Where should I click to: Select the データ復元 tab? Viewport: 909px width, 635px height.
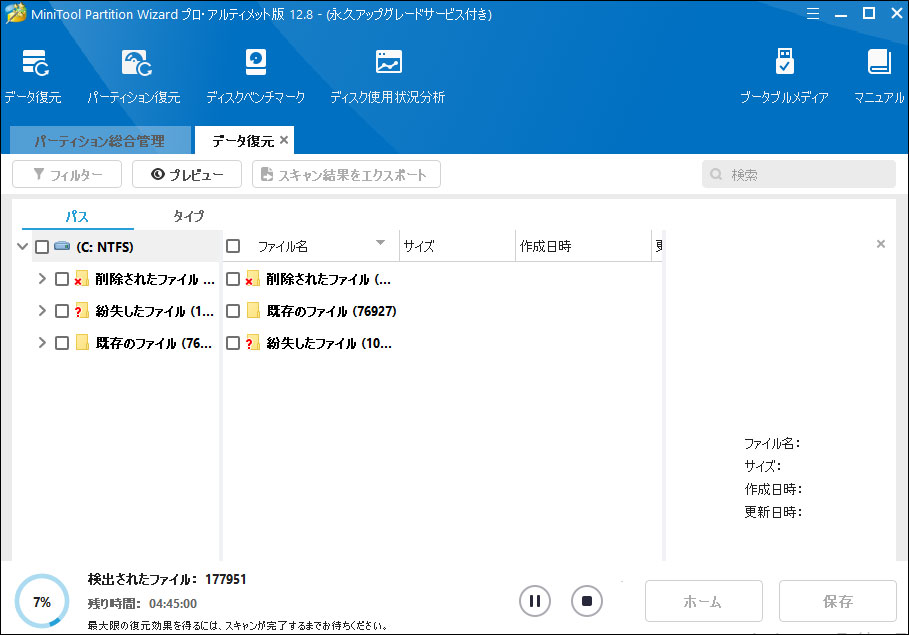click(x=243, y=140)
